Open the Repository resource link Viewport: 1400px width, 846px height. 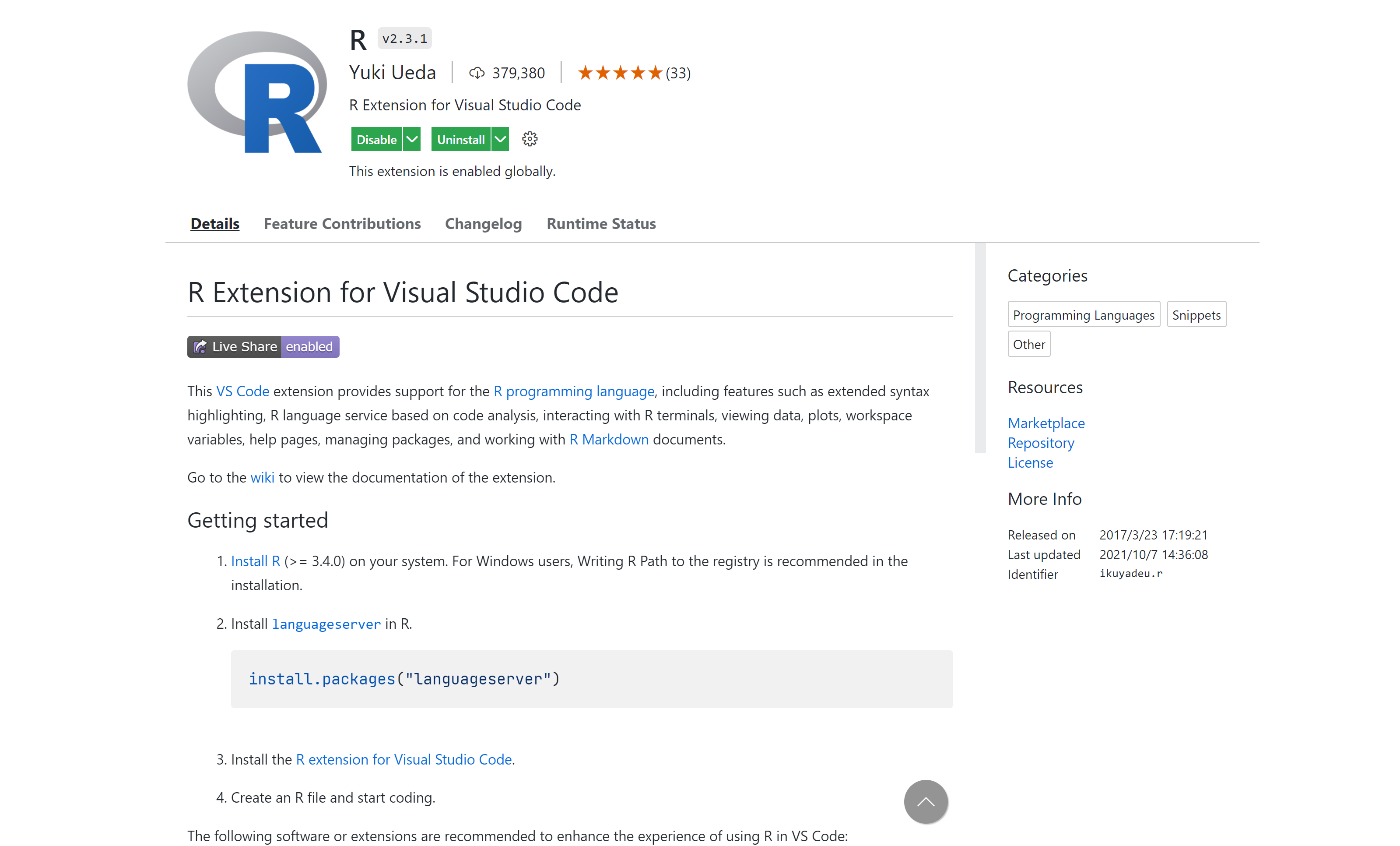click(1040, 443)
